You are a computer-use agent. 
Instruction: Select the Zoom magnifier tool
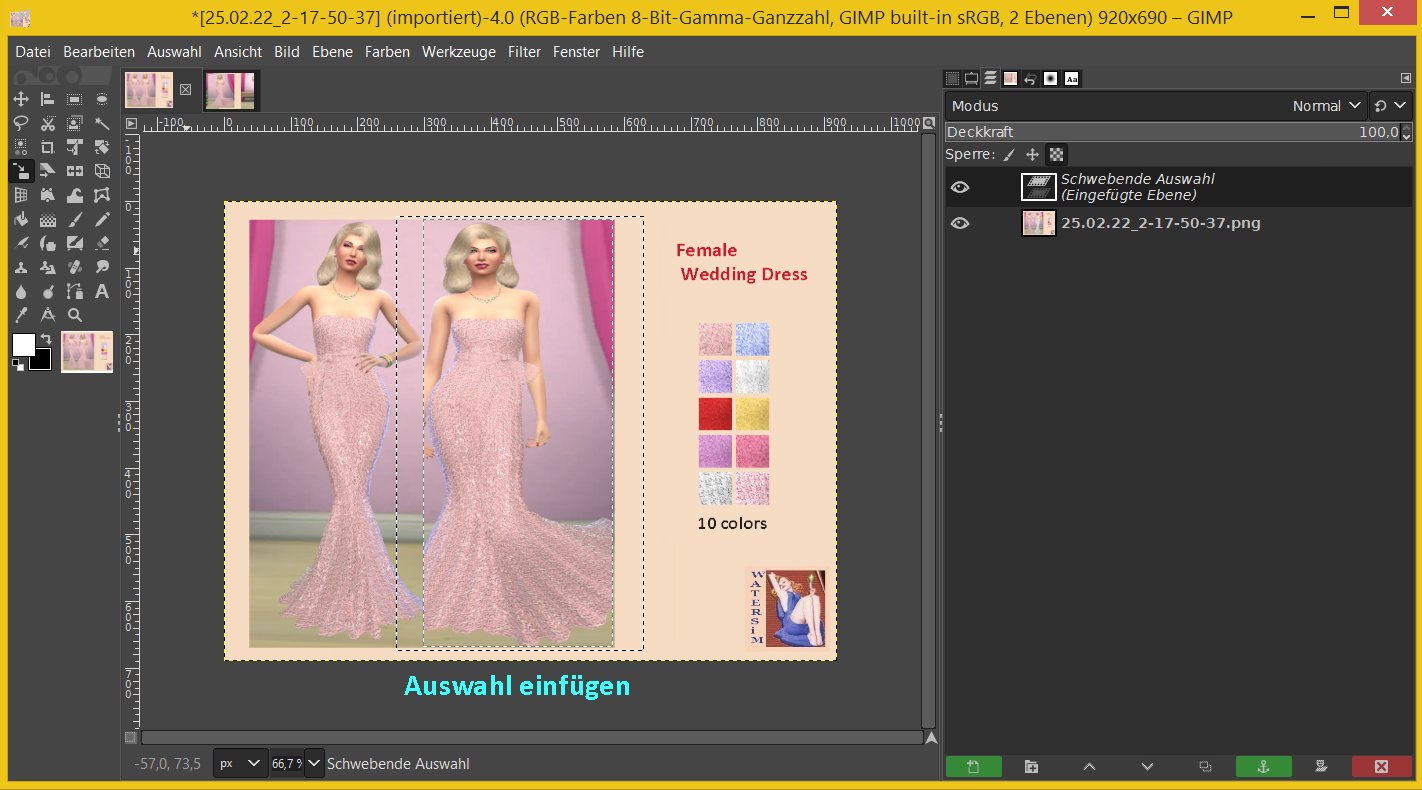tap(74, 316)
